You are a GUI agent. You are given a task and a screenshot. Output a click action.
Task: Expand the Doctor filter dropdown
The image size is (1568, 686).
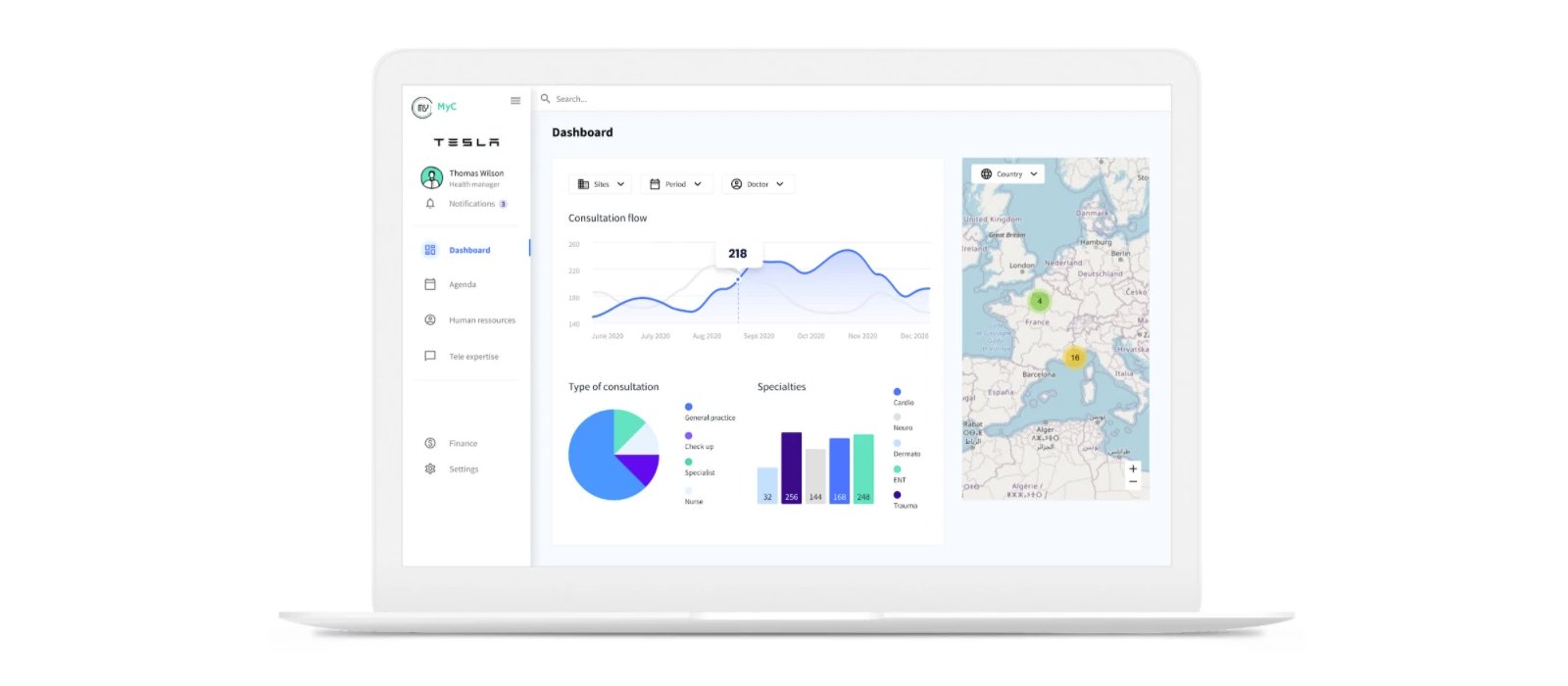pyautogui.click(x=758, y=184)
